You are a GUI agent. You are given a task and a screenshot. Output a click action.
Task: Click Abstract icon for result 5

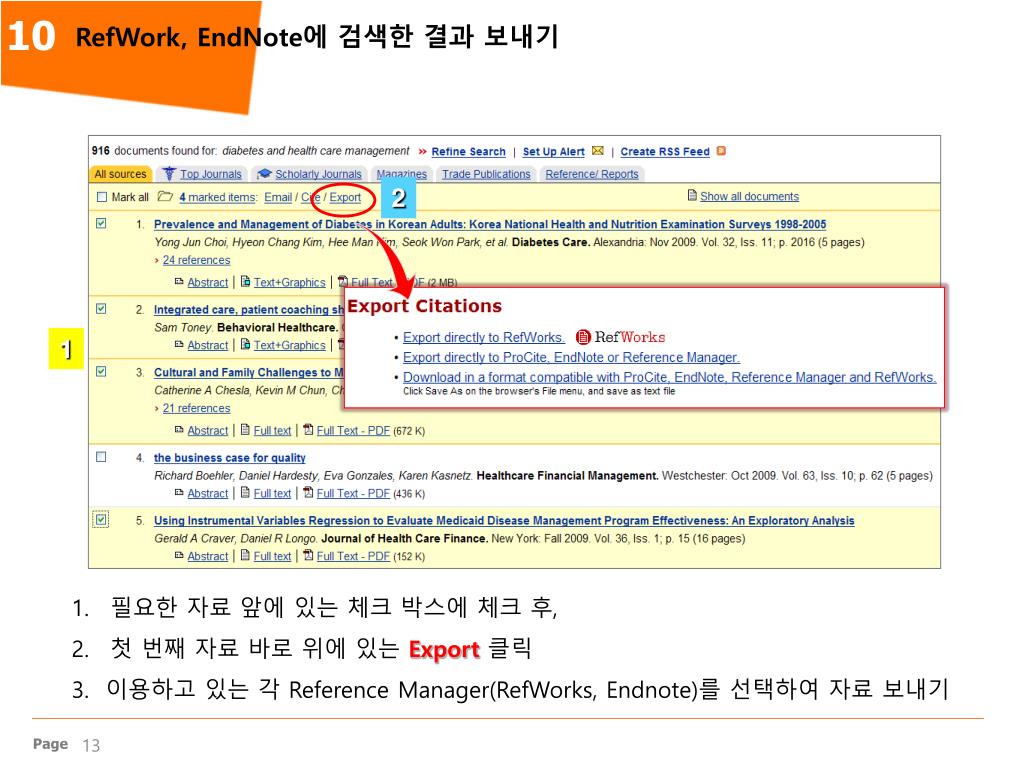coord(179,555)
